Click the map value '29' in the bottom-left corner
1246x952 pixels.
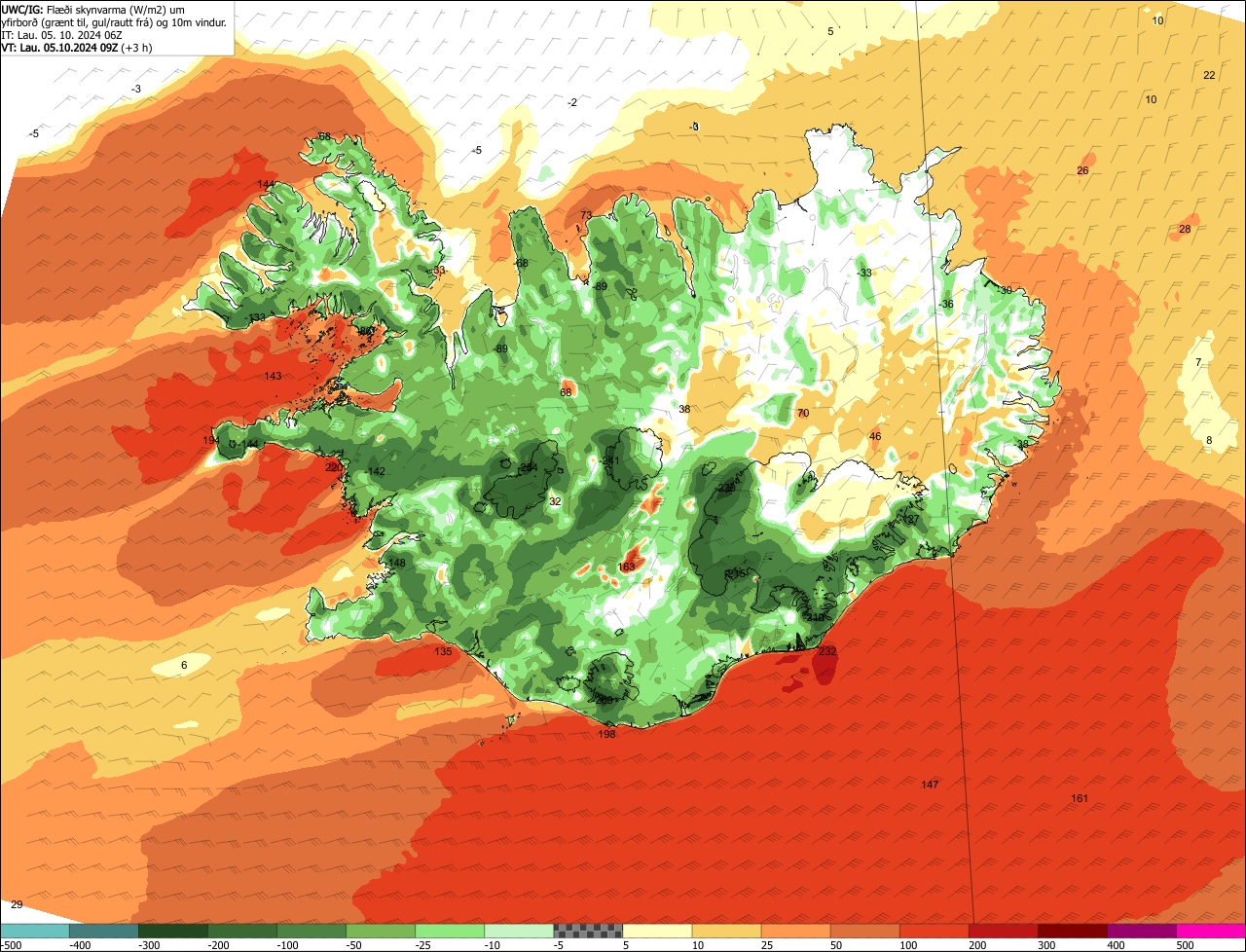(x=17, y=905)
